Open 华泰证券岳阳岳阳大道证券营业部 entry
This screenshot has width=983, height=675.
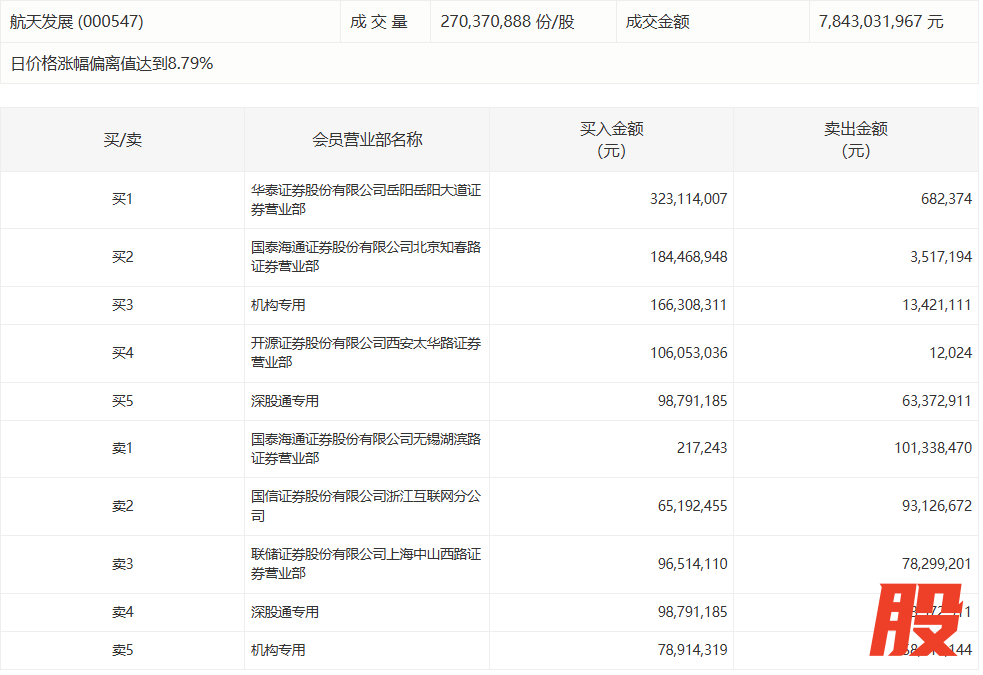(365, 199)
